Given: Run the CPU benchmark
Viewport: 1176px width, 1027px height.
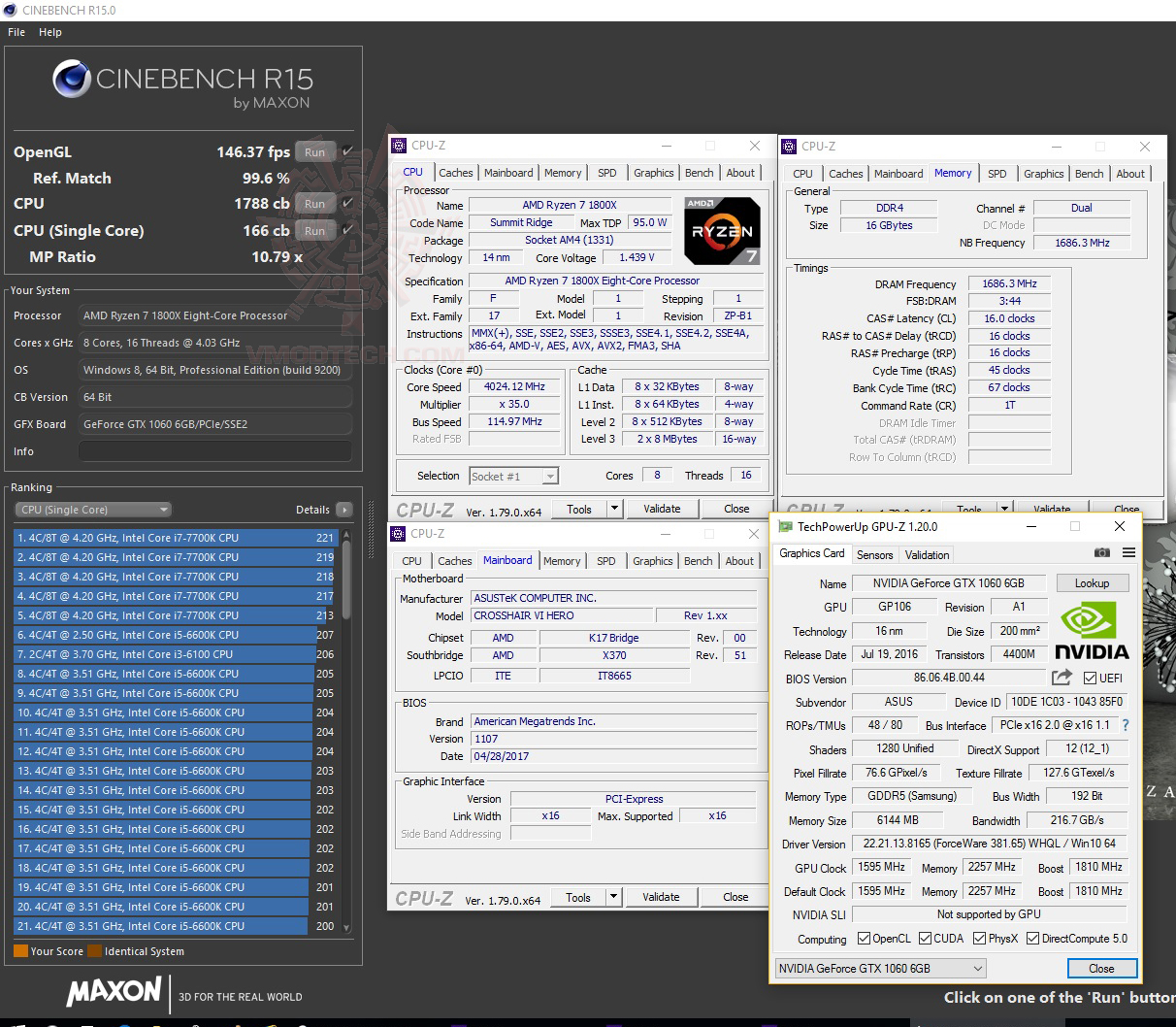Looking at the screenshot, I should click(315, 204).
